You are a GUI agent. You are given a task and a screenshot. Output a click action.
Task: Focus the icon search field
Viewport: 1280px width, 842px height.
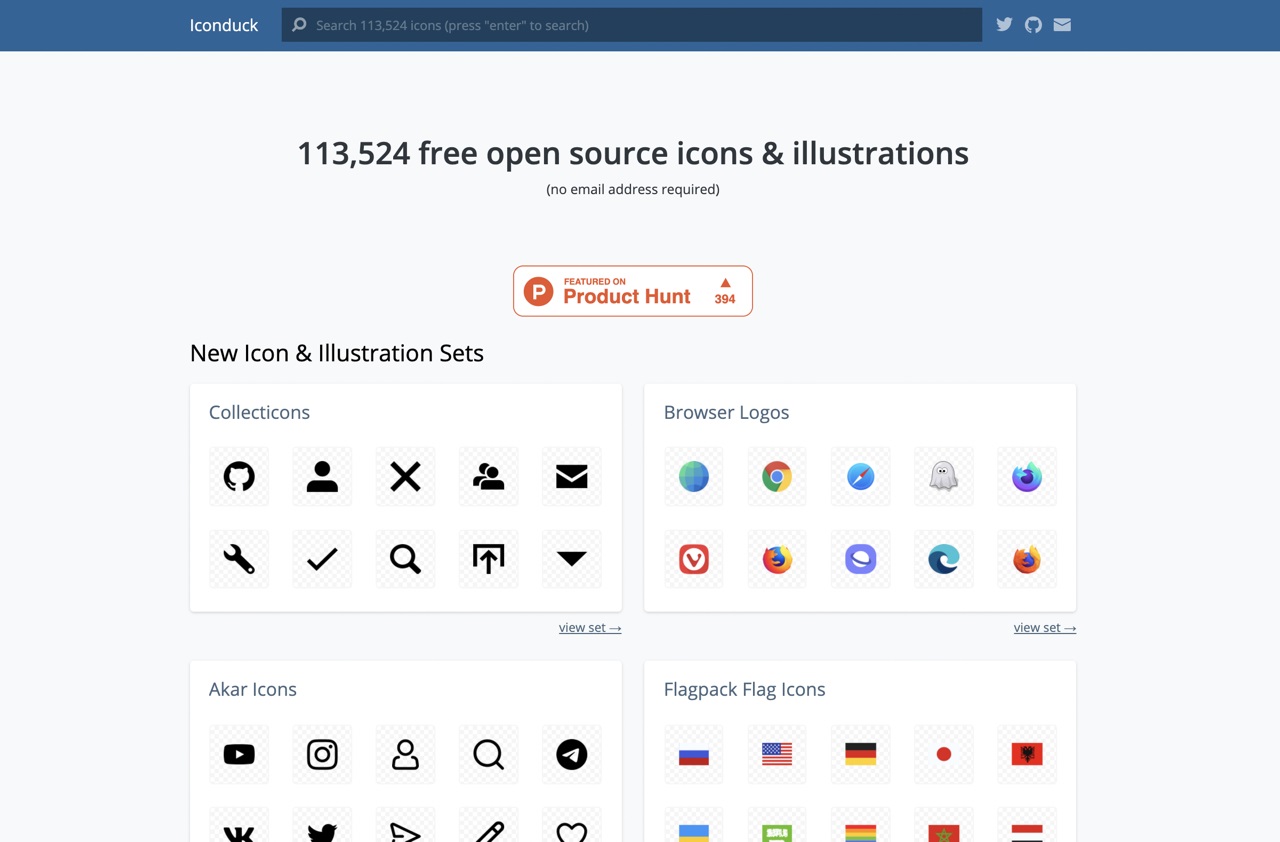coord(632,25)
